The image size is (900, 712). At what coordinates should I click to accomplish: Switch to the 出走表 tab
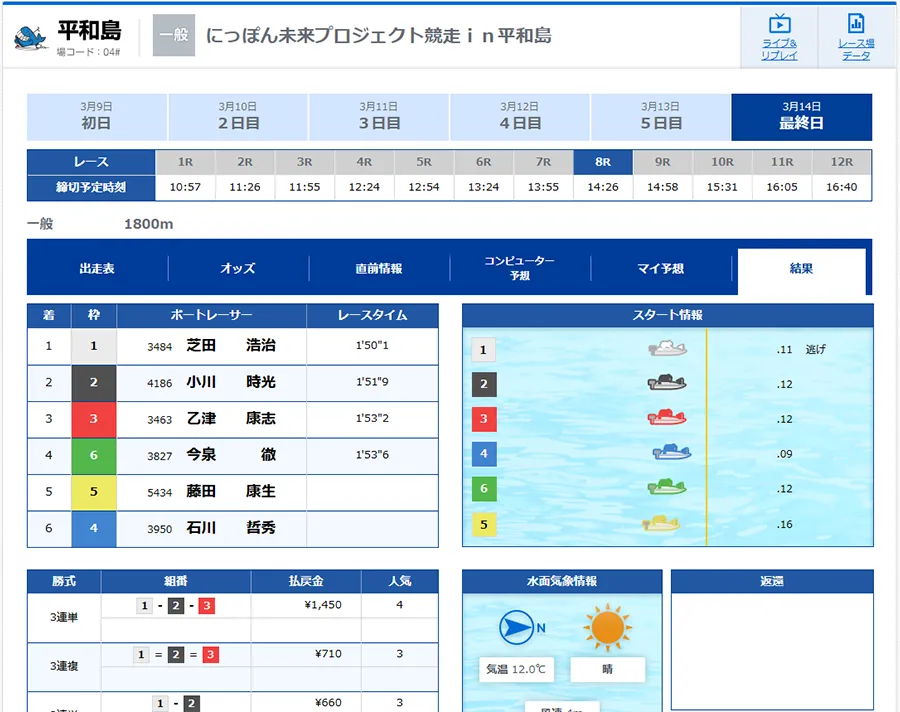click(x=97, y=269)
